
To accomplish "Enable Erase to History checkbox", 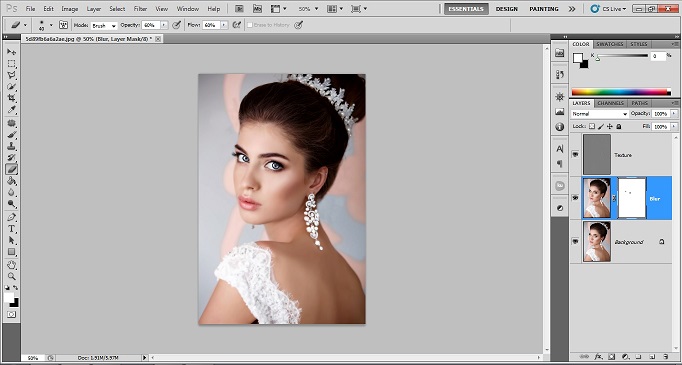I will 250,25.
